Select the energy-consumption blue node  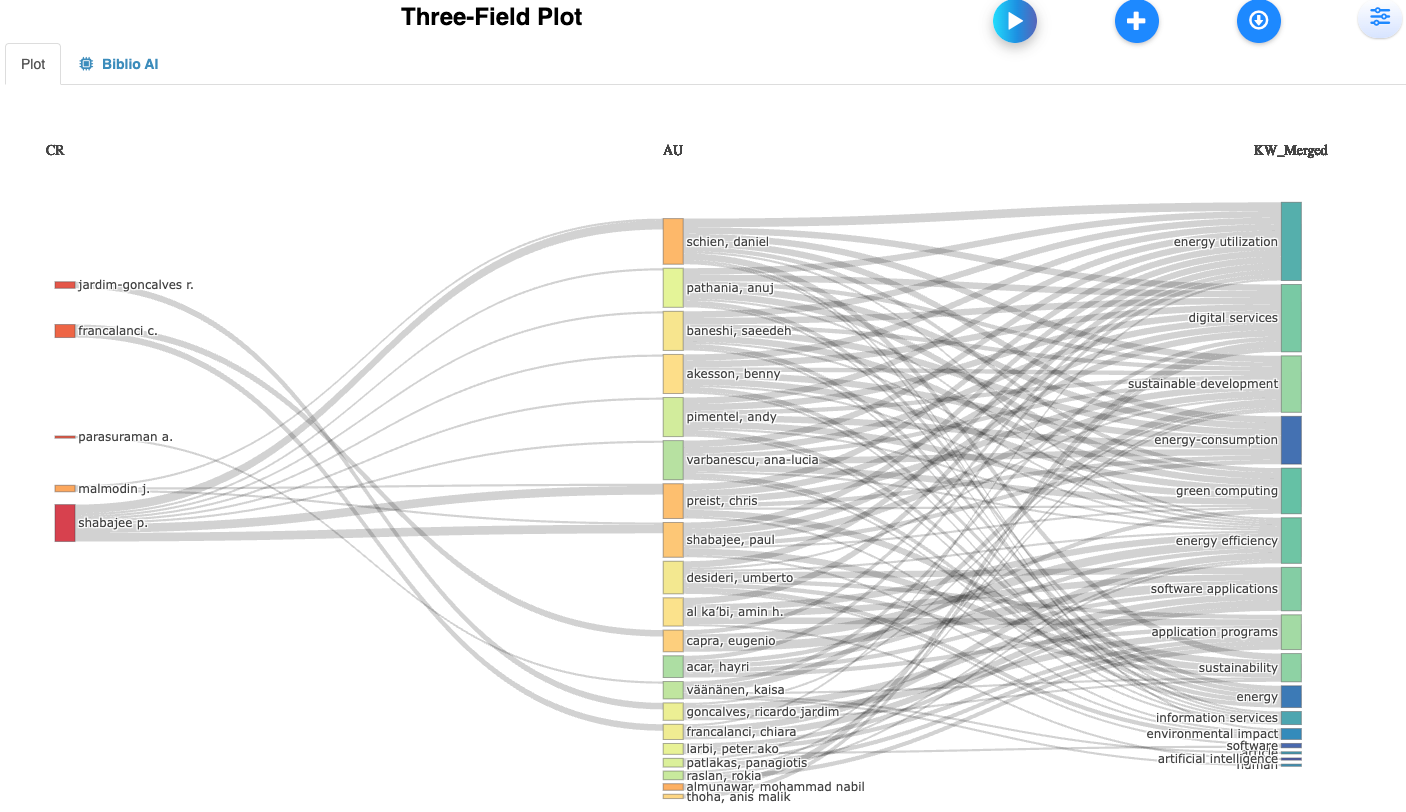[x=1291, y=440]
